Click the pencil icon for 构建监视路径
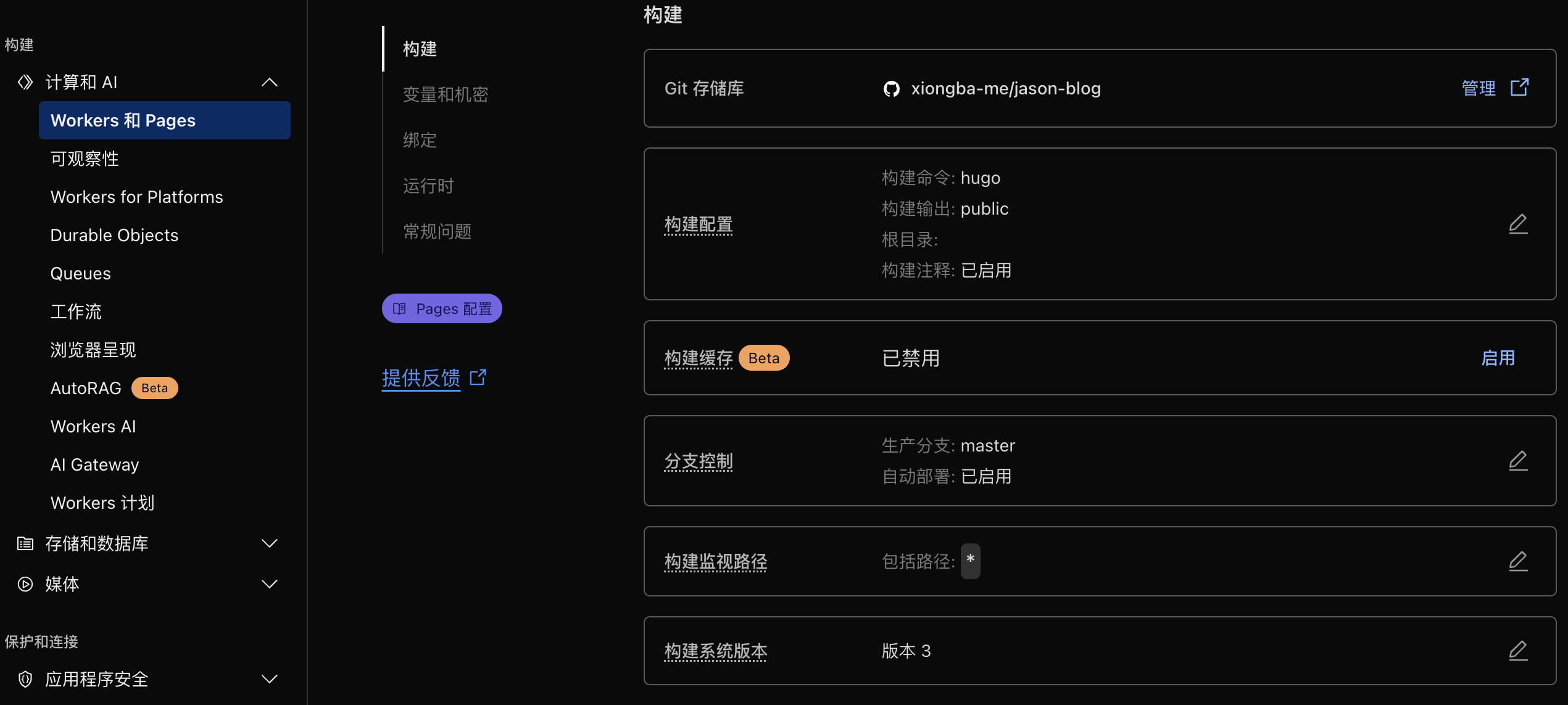Screen dimensions: 1568x705 click(1518, 561)
